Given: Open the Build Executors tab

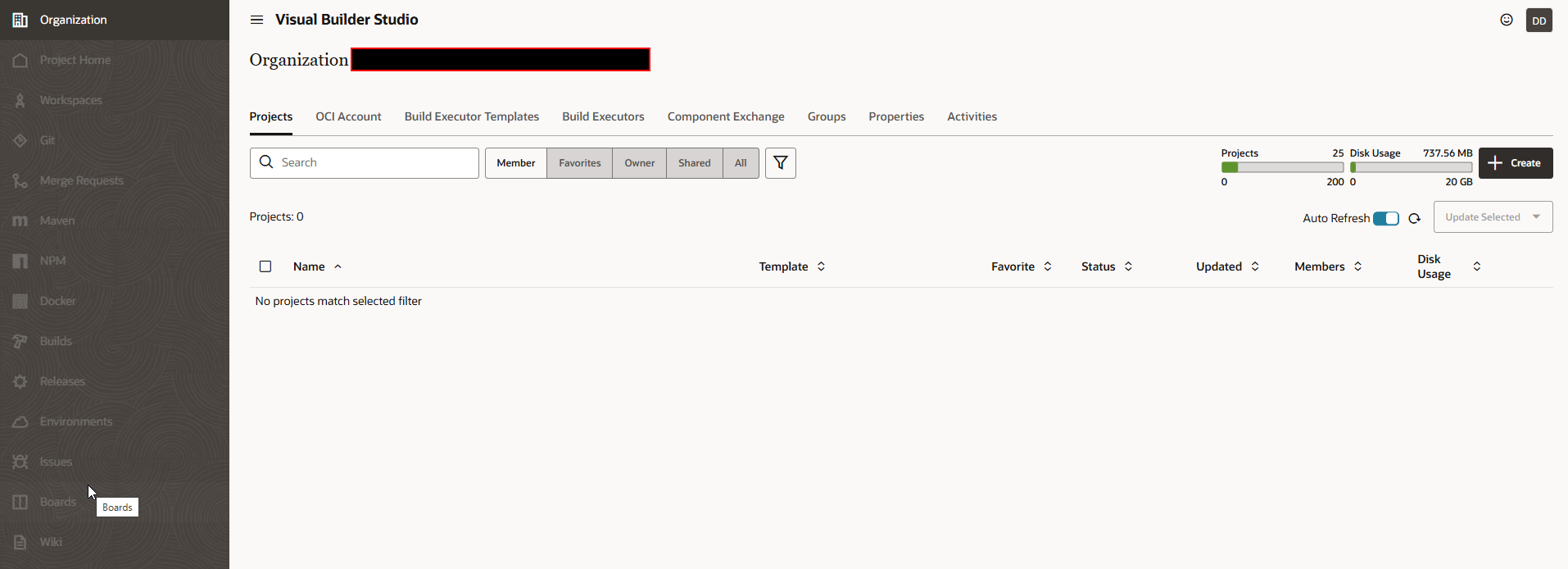Looking at the screenshot, I should click(x=604, y=116).
